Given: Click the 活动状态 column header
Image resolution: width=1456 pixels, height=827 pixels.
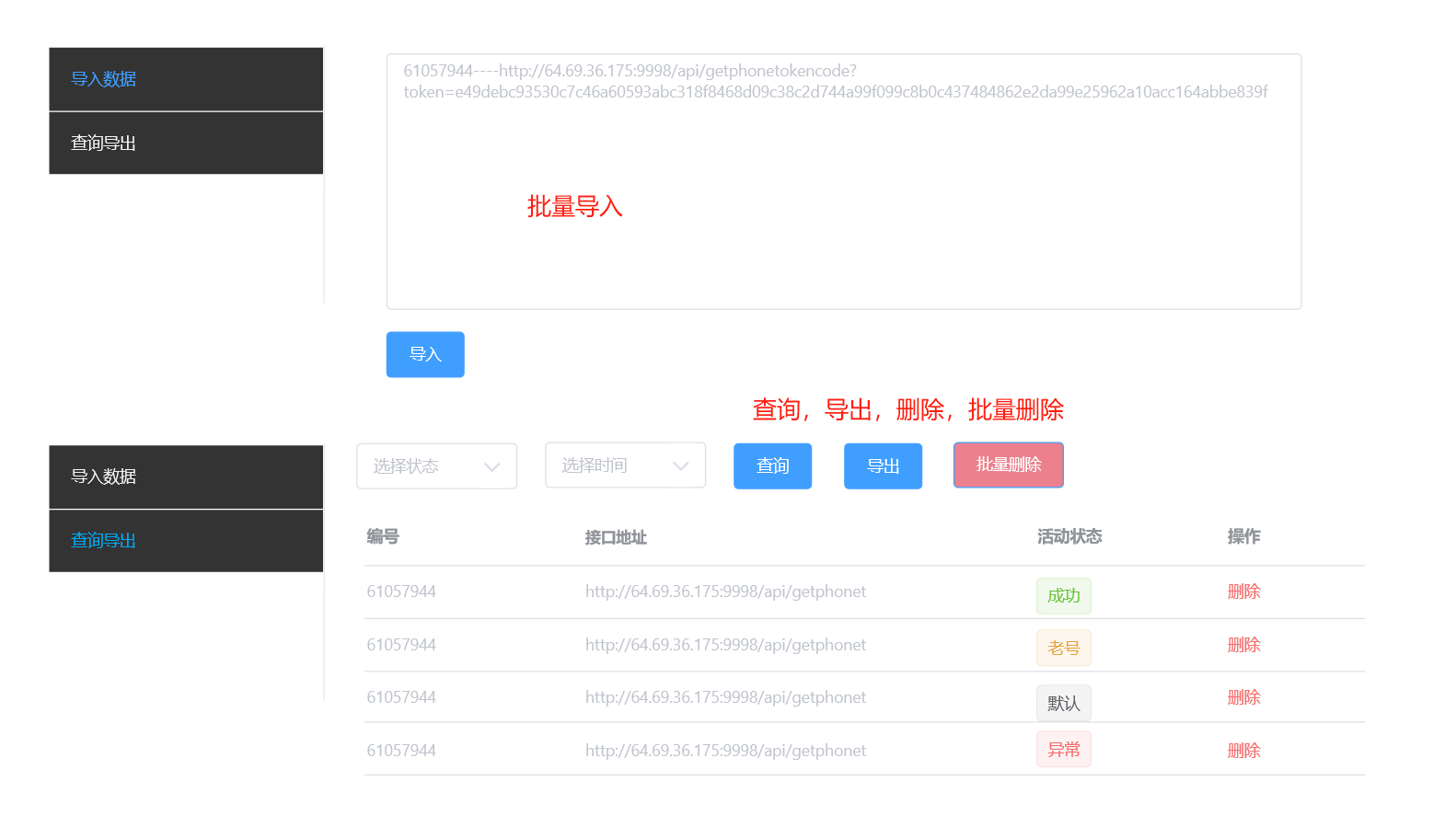Looking at the screenshot, I should coord(1069,536).
